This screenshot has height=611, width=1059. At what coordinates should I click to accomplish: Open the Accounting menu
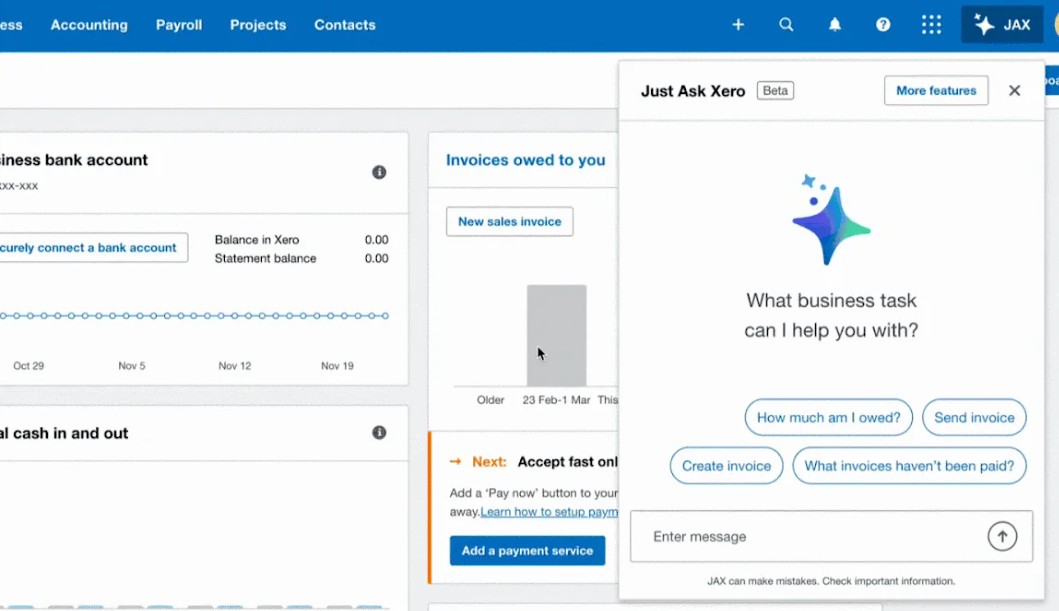point(89,25)
